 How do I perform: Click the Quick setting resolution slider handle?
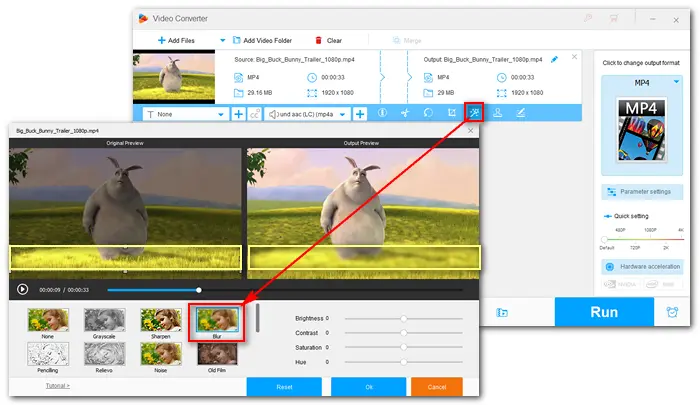[x=604, y=239]
